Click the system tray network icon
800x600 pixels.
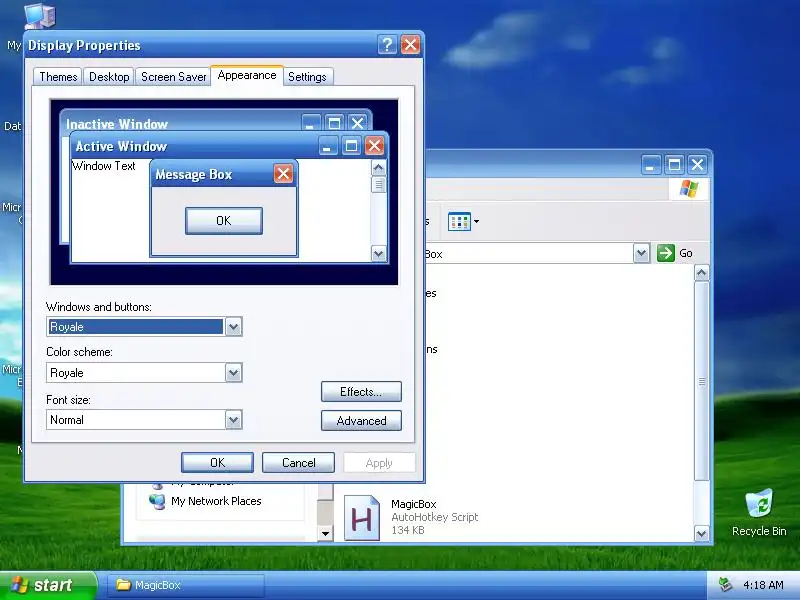point(724,584)
